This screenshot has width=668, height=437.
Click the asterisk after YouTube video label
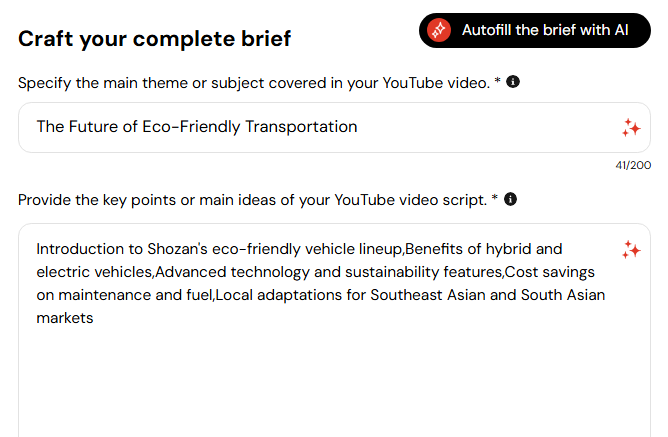click(x=497, y=80)
